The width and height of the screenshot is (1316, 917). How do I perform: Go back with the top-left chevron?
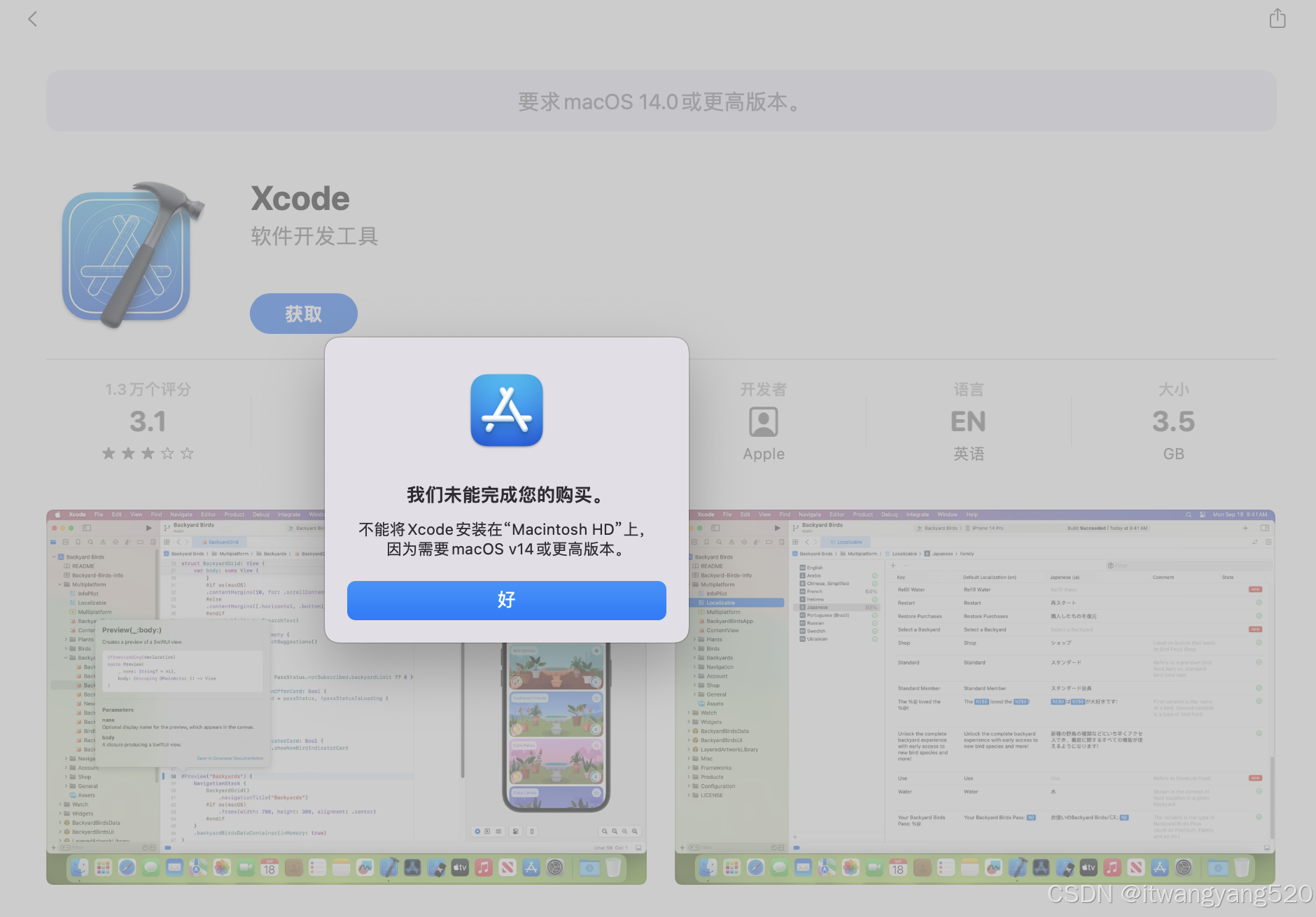[32, 19]
